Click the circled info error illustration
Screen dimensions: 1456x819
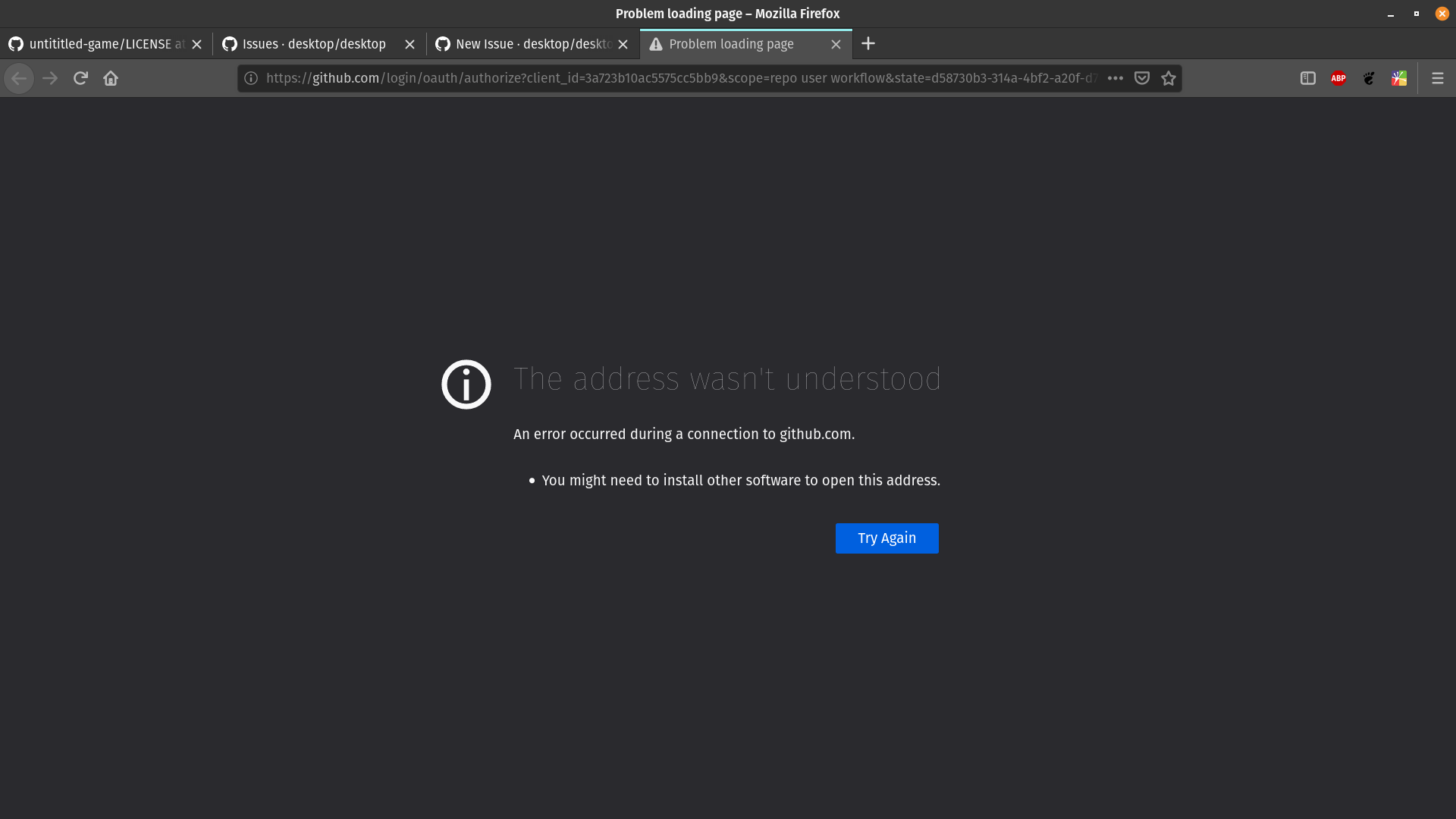[466, 384]
